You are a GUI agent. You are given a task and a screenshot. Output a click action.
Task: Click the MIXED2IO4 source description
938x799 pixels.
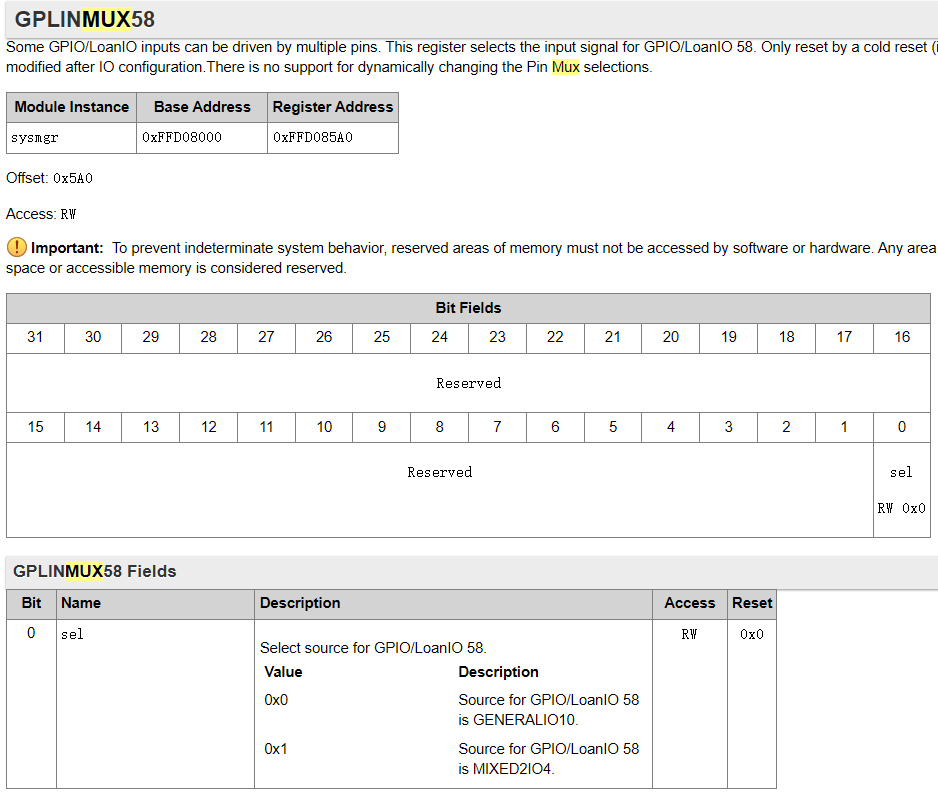(x=549, y=758)
